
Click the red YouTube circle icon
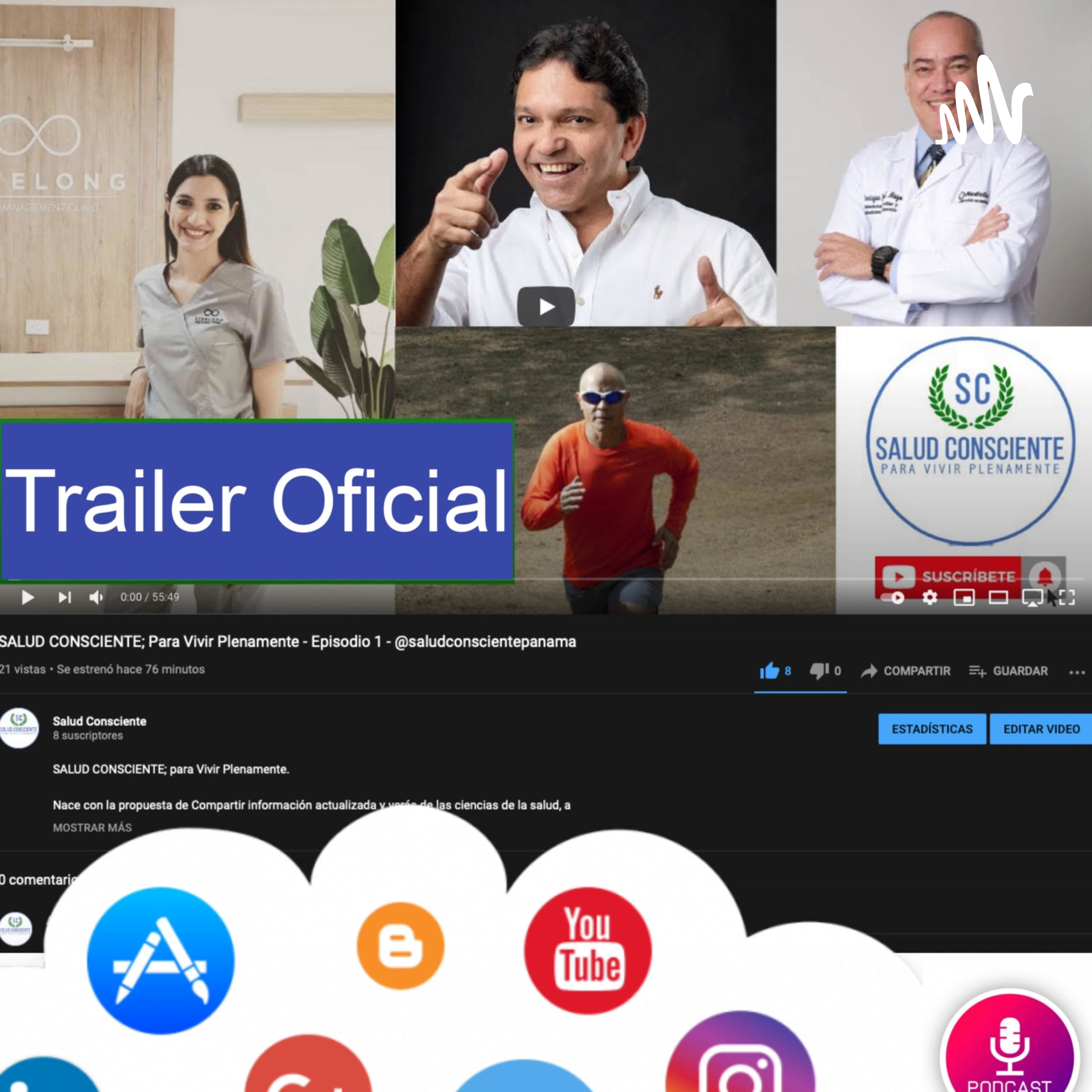[x=588, y=950]
